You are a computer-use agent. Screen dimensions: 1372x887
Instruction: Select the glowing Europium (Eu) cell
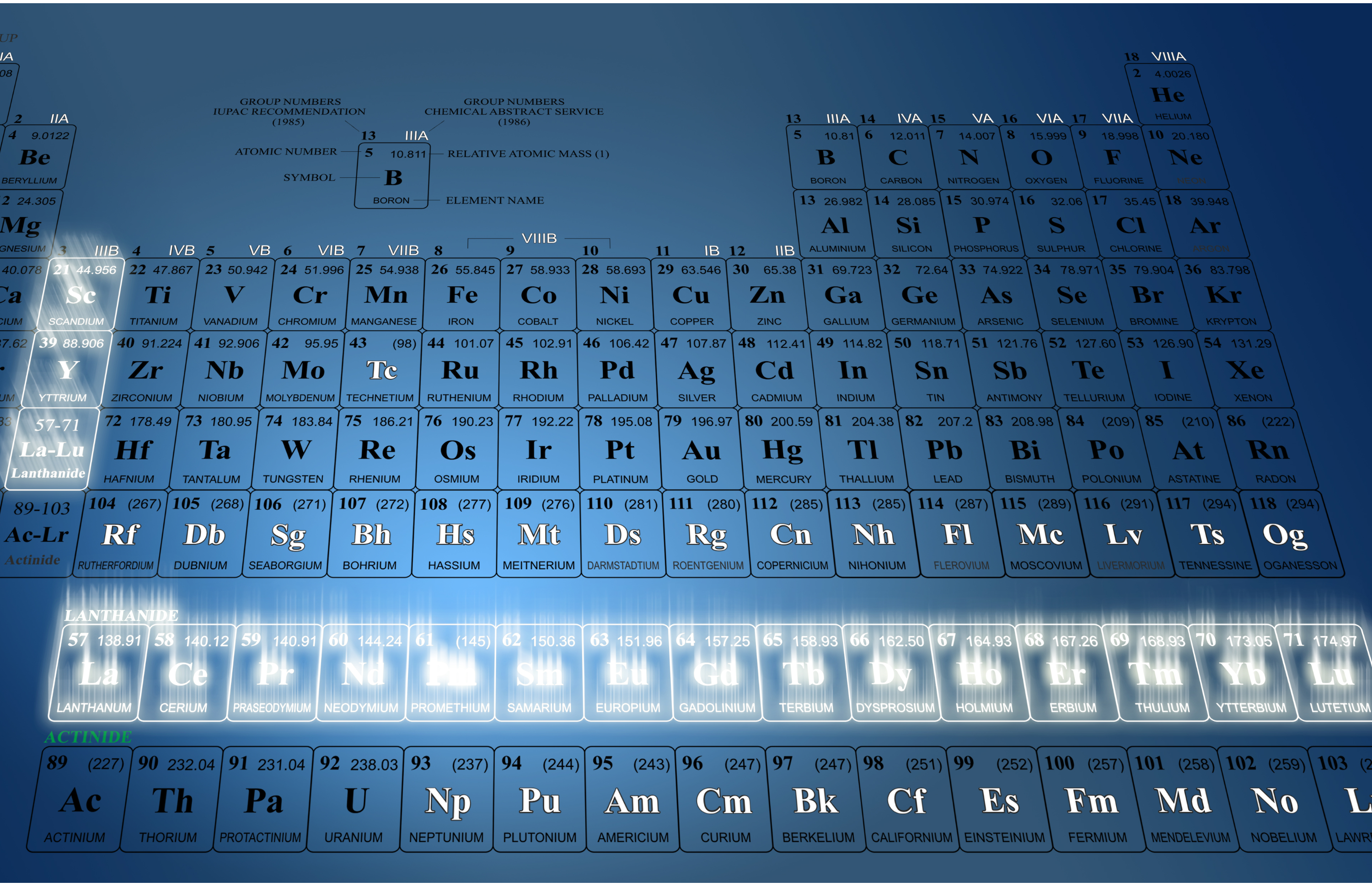(627, 673)
